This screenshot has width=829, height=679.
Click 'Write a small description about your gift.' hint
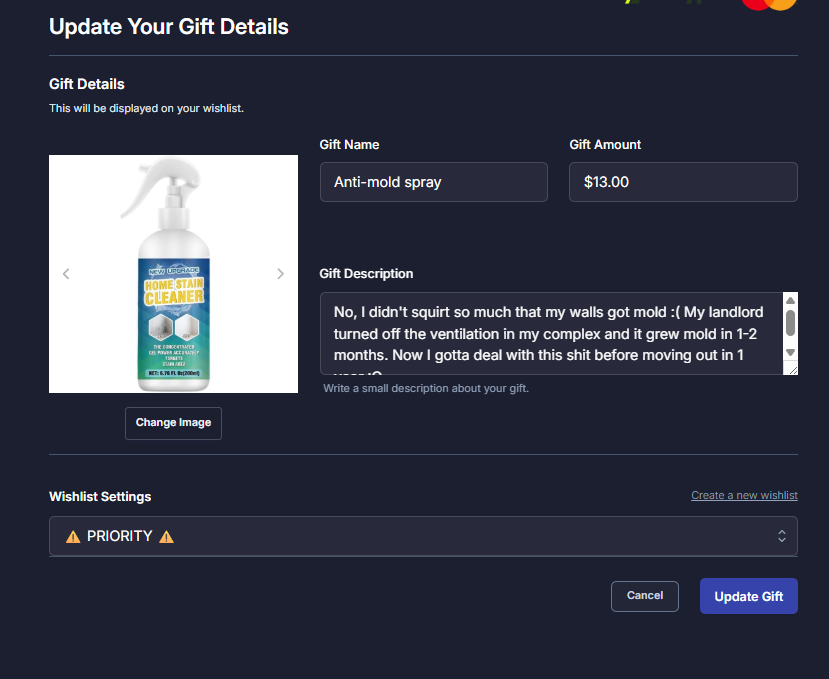click(426, 388)
